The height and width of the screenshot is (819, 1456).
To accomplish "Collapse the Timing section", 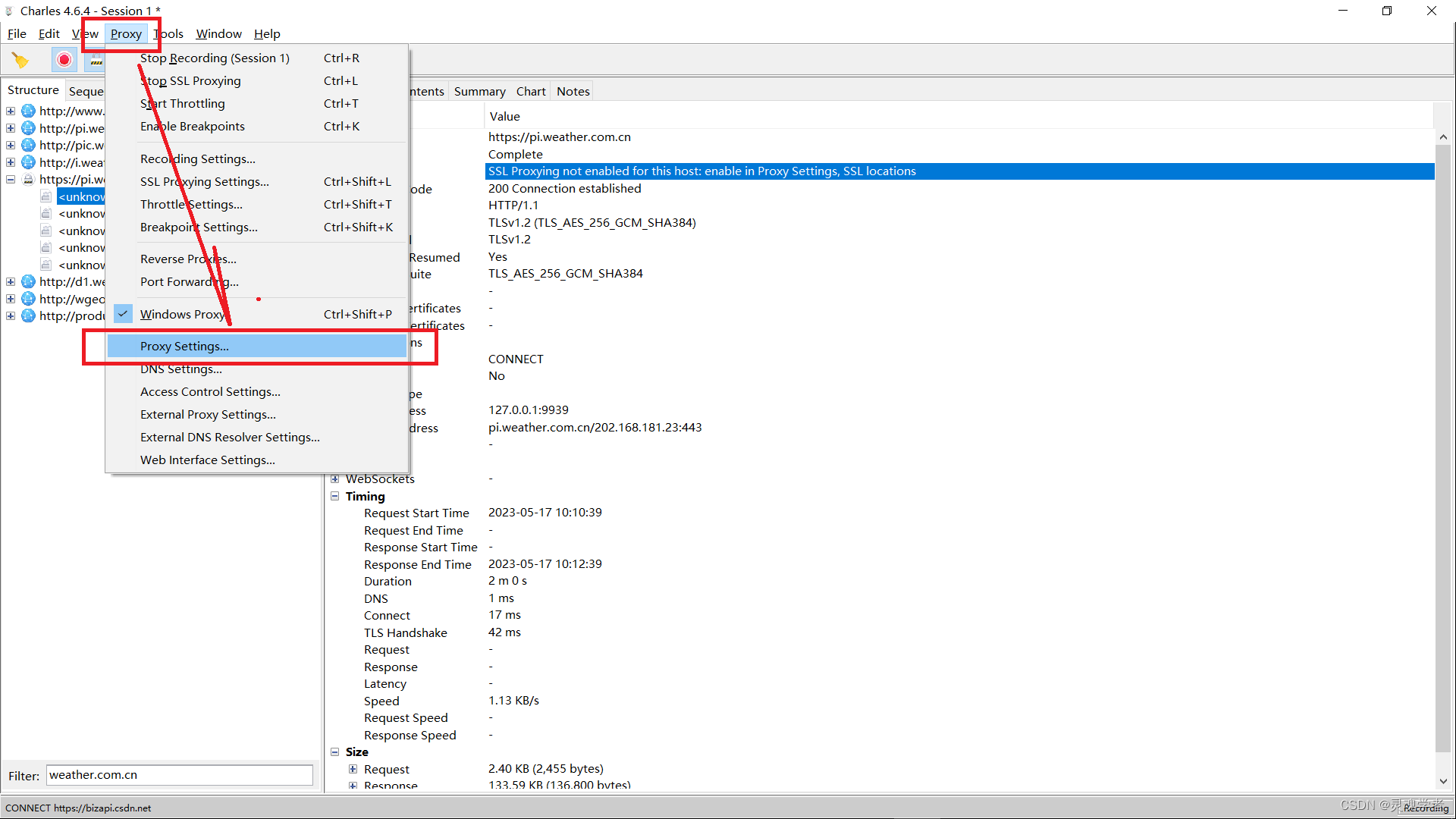I will [335, 497].
